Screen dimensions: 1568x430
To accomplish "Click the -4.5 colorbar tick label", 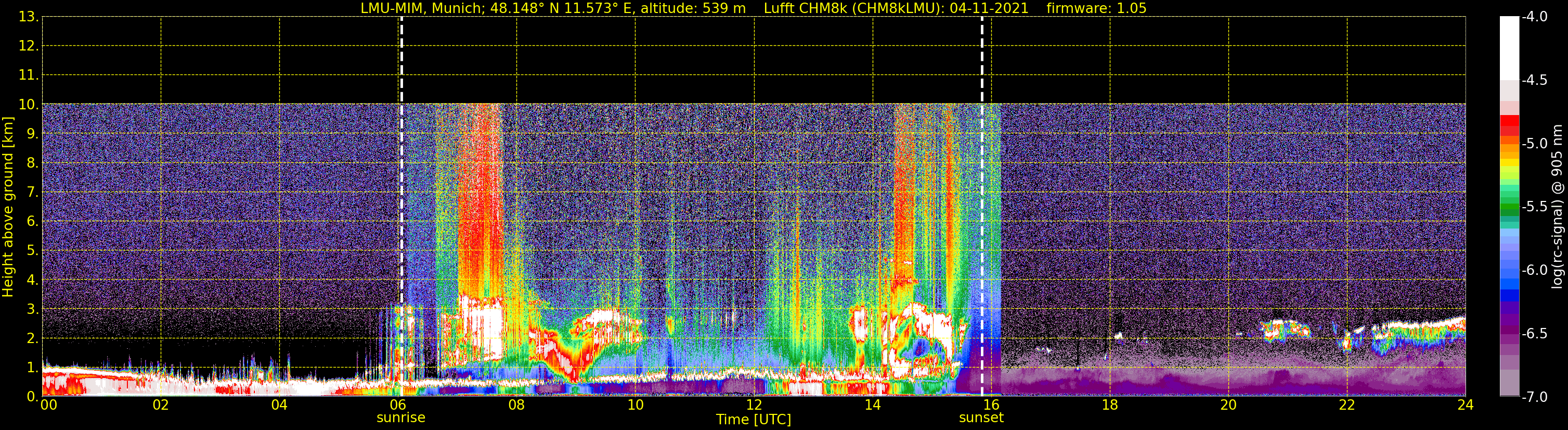I will tap(1535, 80).
